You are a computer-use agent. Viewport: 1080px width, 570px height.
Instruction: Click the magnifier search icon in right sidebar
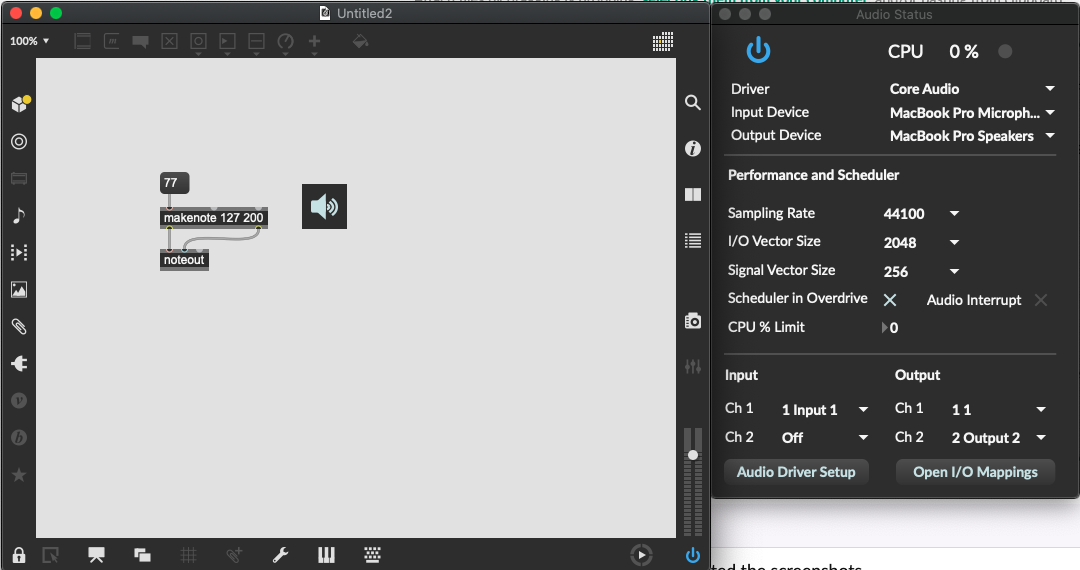tap(693, 103)
